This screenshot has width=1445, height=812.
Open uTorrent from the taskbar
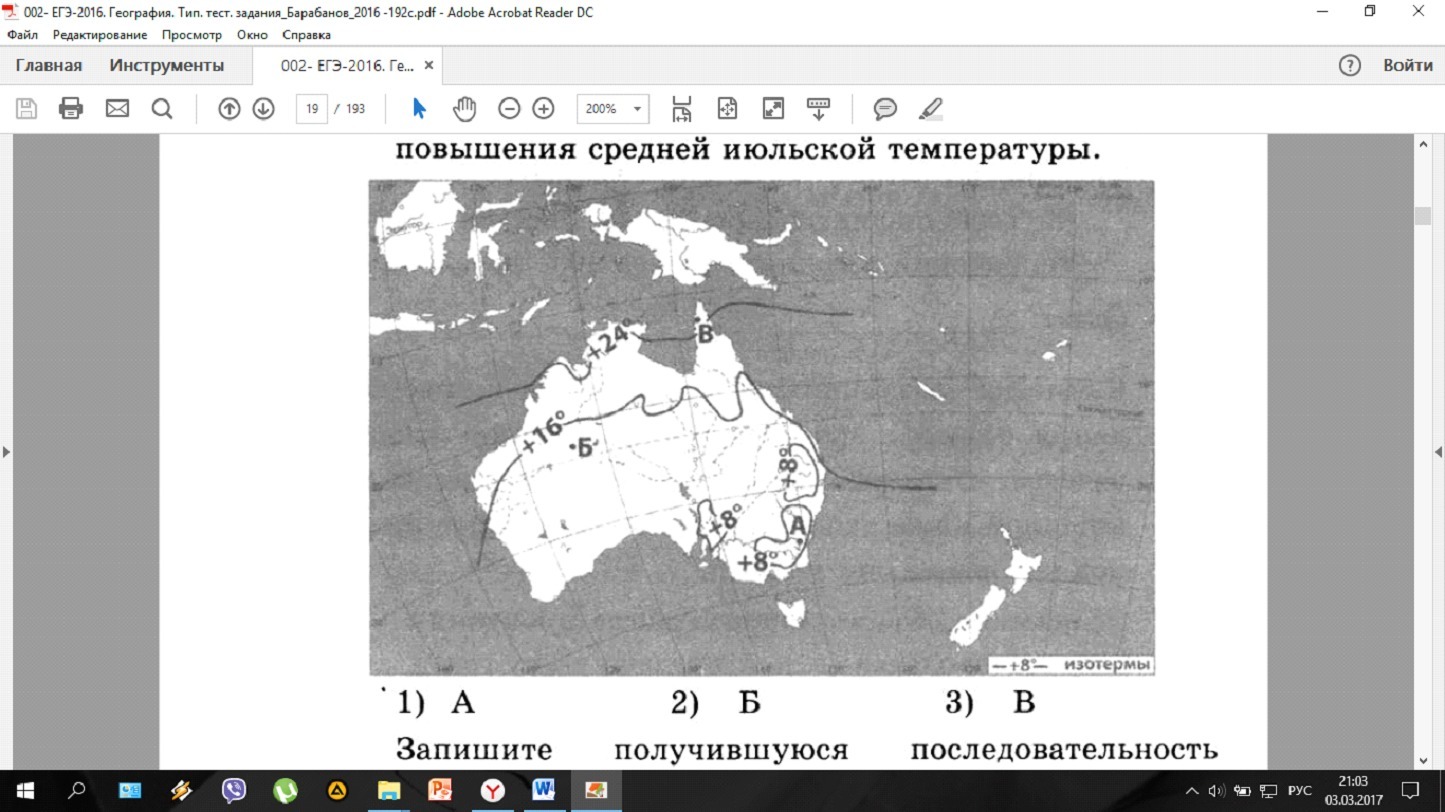[286, 791]
